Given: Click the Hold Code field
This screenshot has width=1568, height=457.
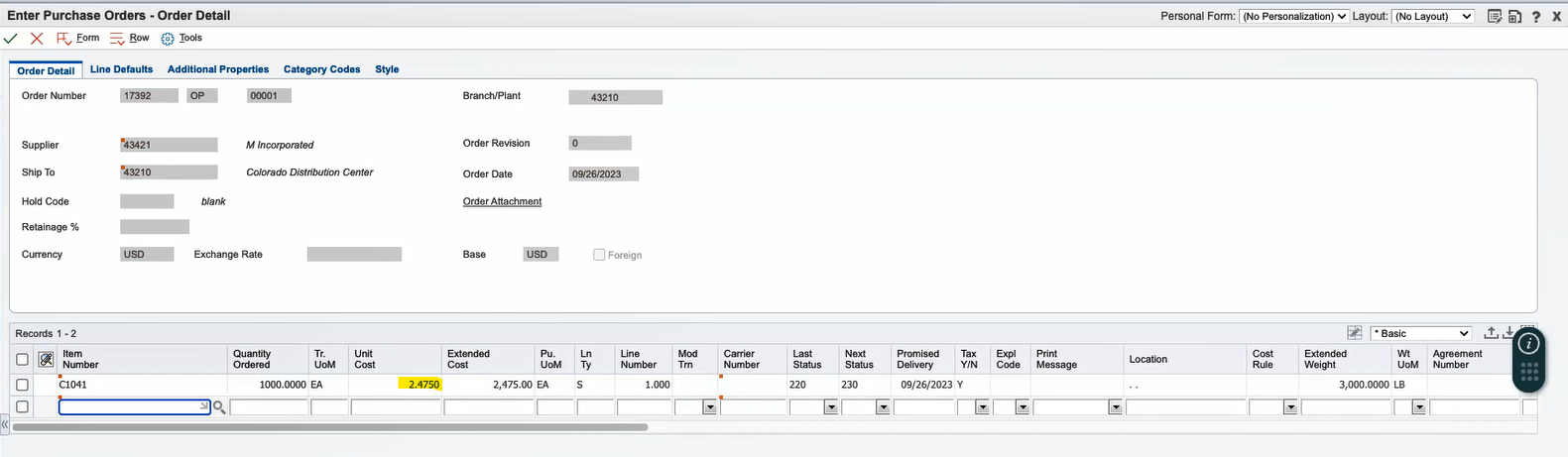Looking at the screenshot, I should (x=147, y=201).
